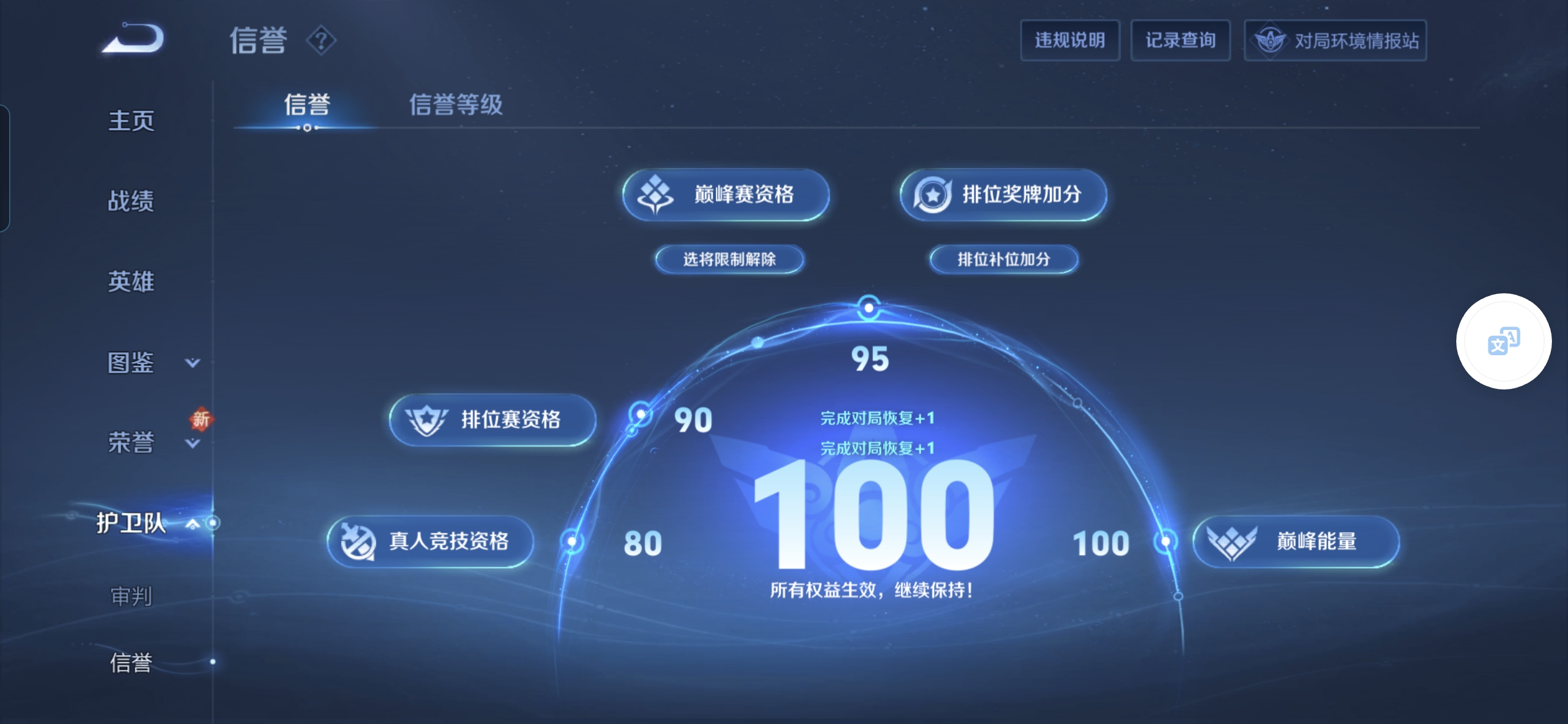The height and width of the screenshot is (724, 1568).
Task: Open 真人竞技资格 benefit details
Action: [430, 541]
